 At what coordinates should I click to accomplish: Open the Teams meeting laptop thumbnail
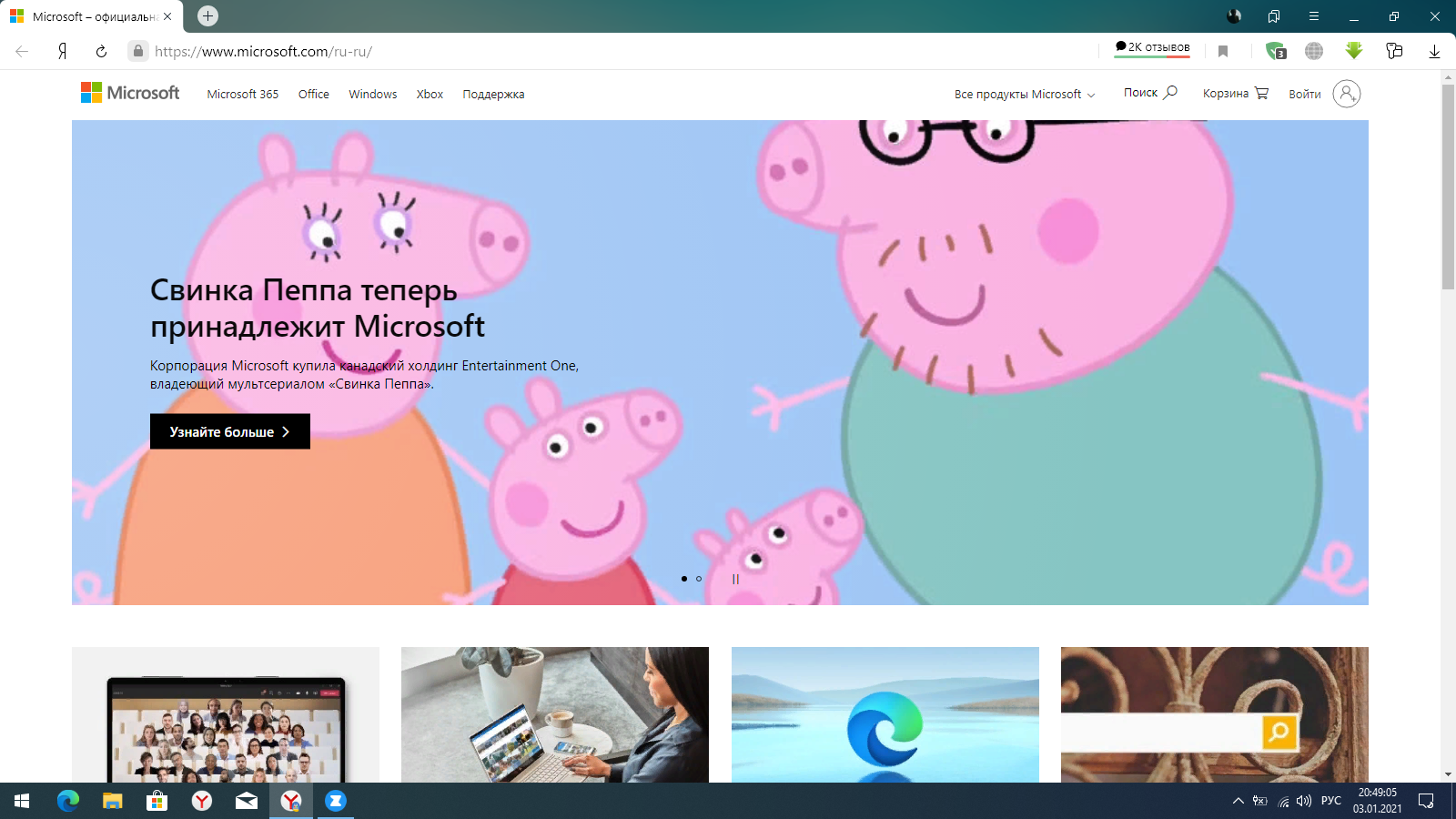[x=226, y=714]
